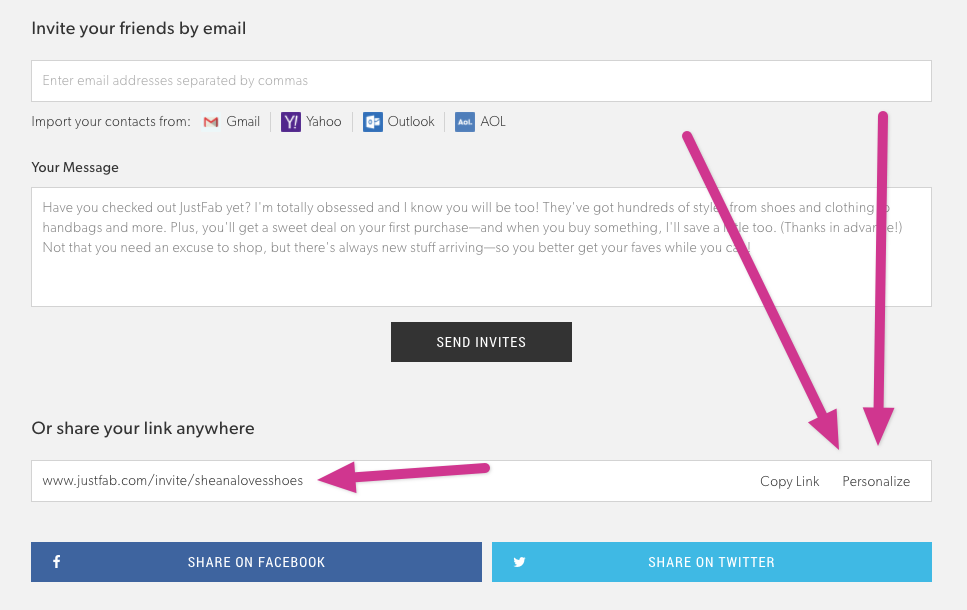
Task: Click the Twitter bird icon
Action: coord(519,562)
